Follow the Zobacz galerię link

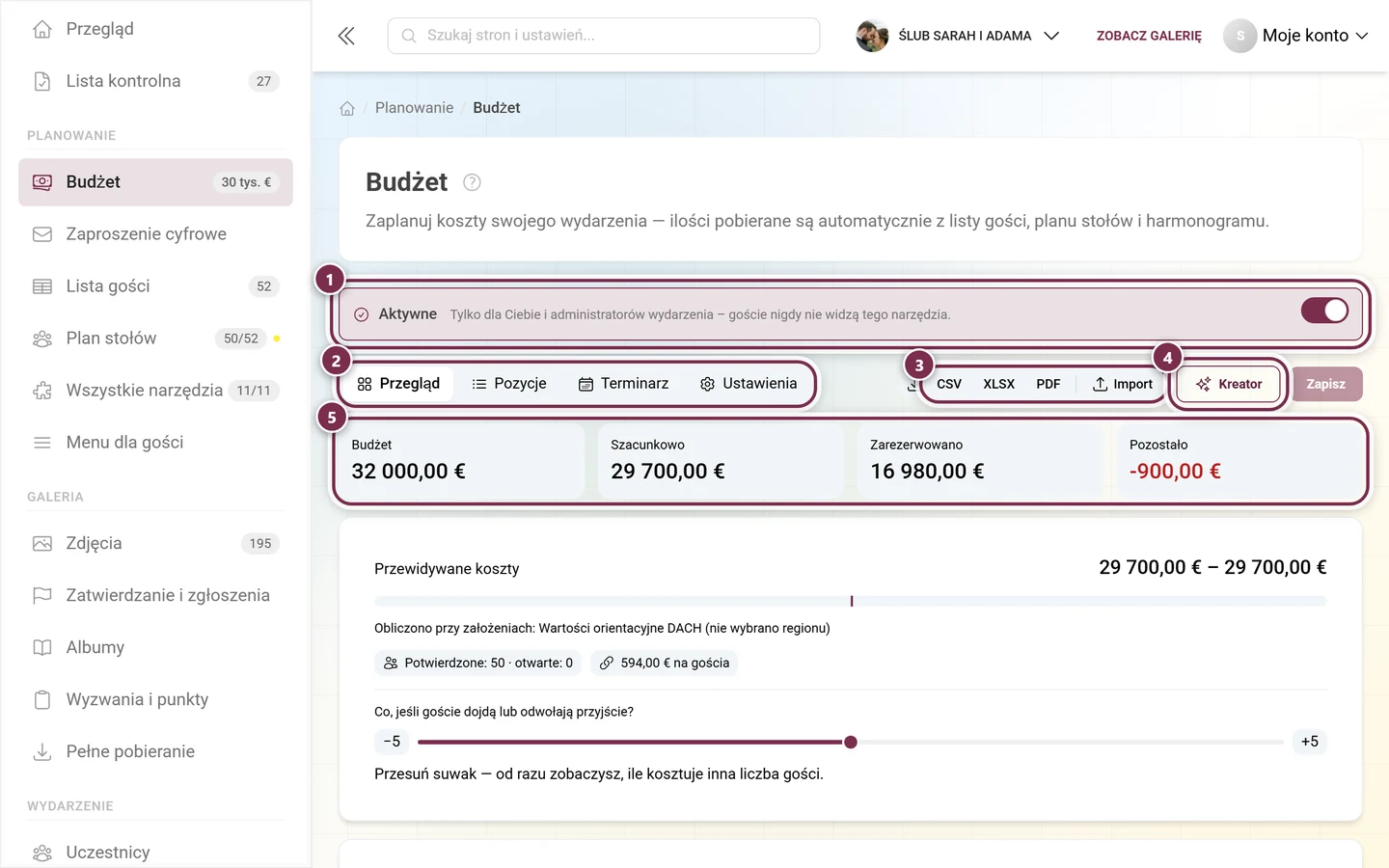(1149, 36)
